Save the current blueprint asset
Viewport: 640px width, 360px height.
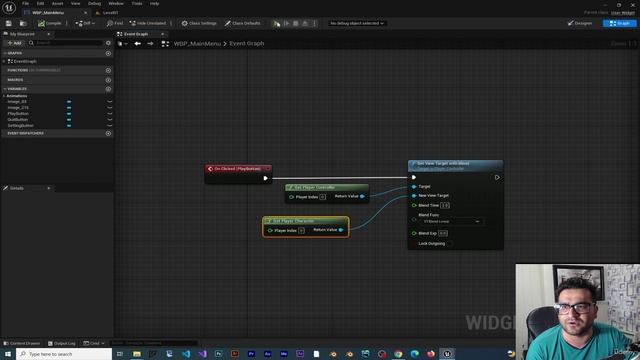(9, 23)
